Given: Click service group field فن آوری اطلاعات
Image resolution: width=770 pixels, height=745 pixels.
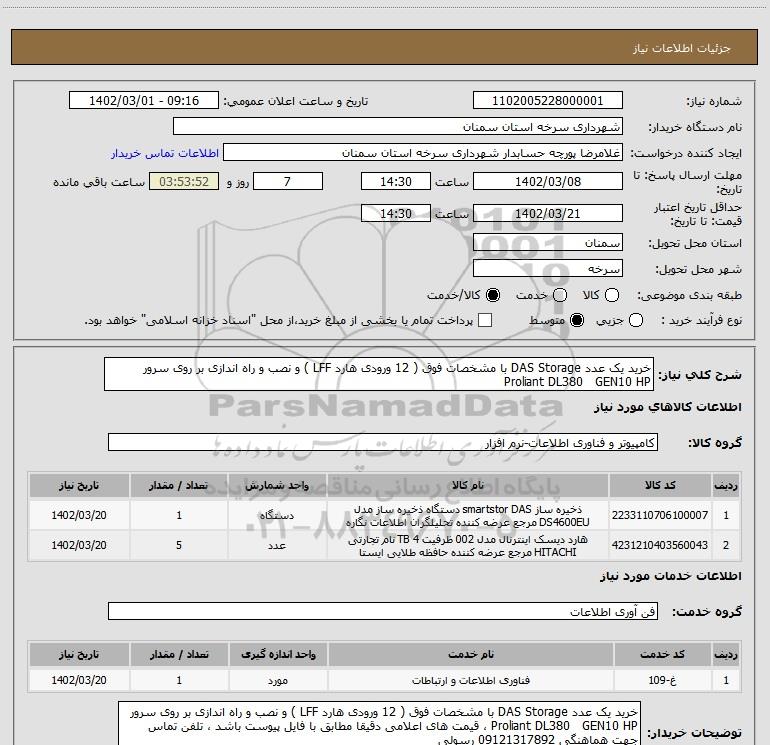Looking at the screenshot, I should pyautogui.click(x=383, y=611).
